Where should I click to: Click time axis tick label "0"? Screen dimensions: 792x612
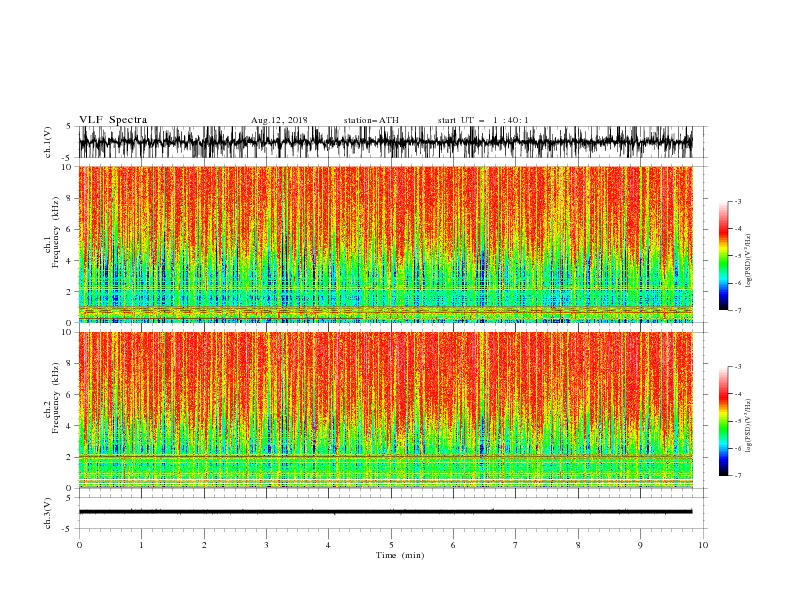tap(79, 545)
